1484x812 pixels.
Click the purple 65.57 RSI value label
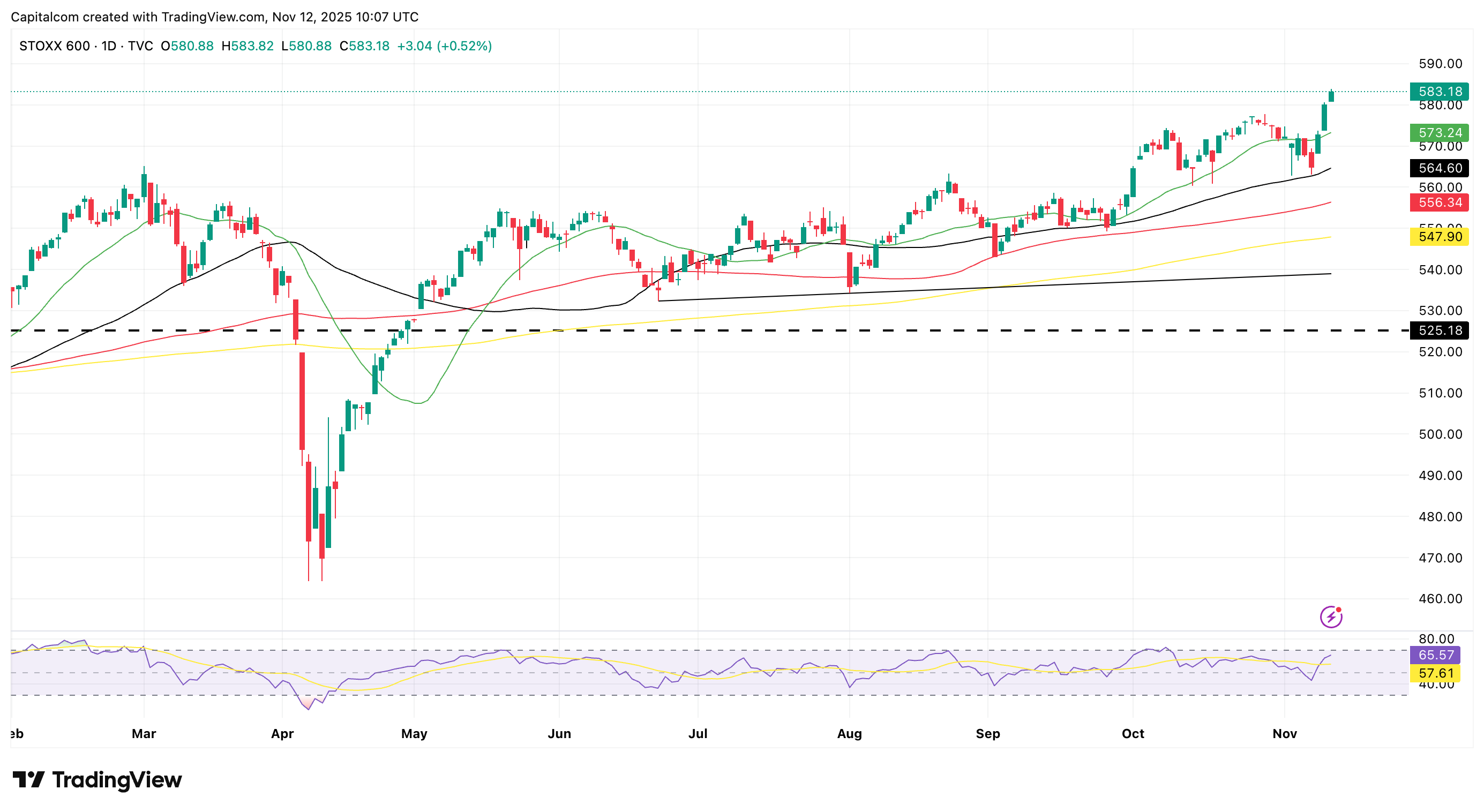[x=1436, y=655]
